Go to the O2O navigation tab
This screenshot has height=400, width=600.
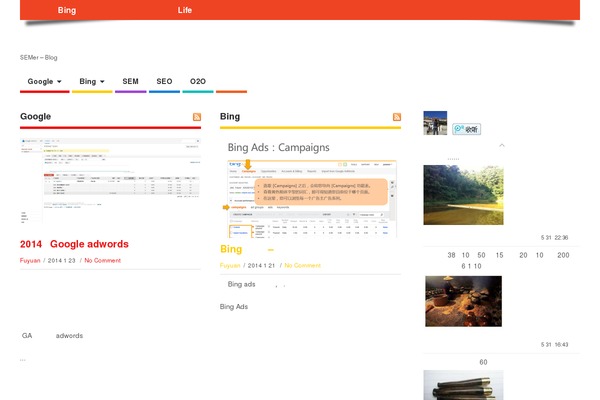198,82
